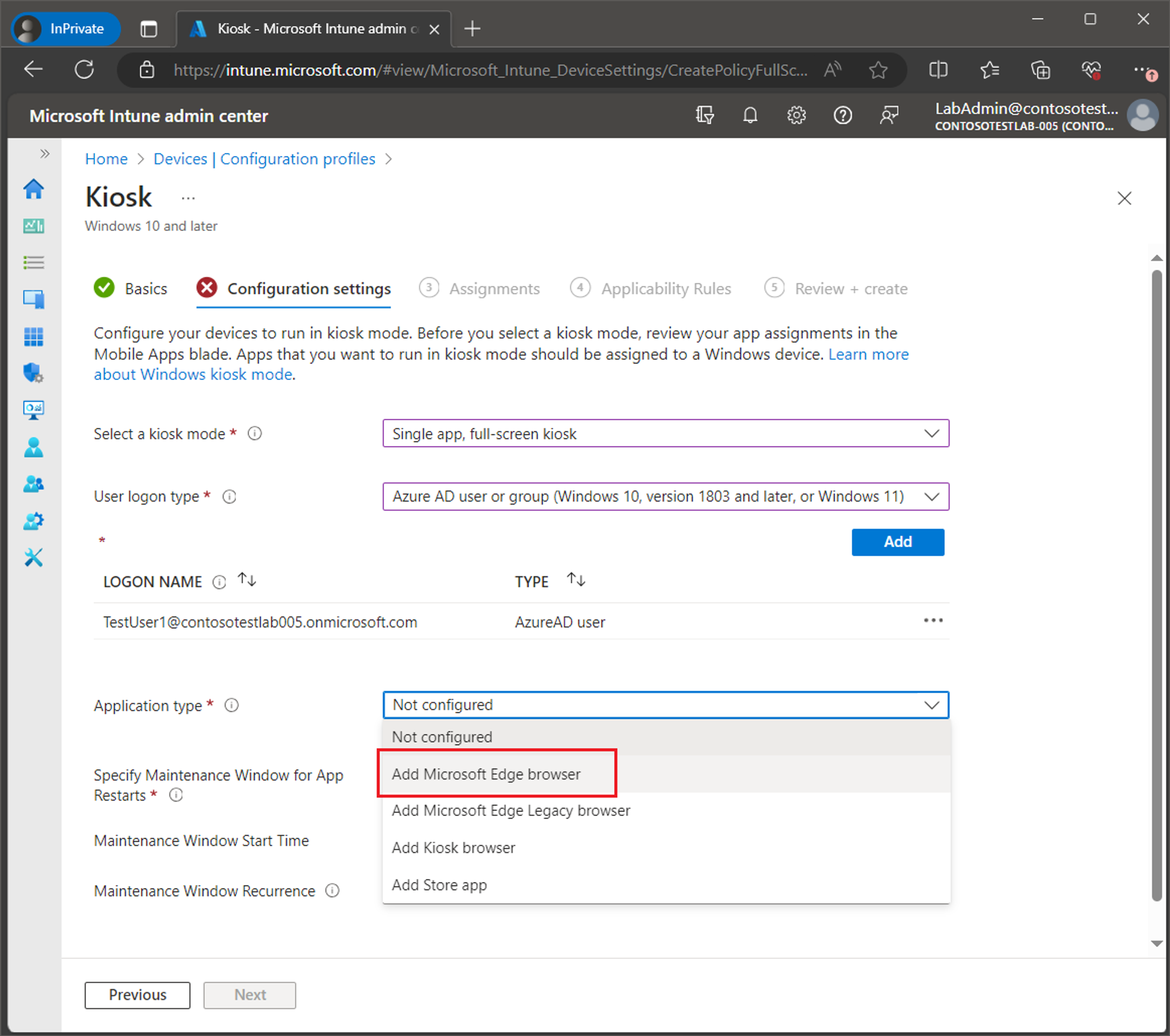The image size is (1170, 1036).
Task: Open the tab actions menu icon
Action: pos(148,29)
